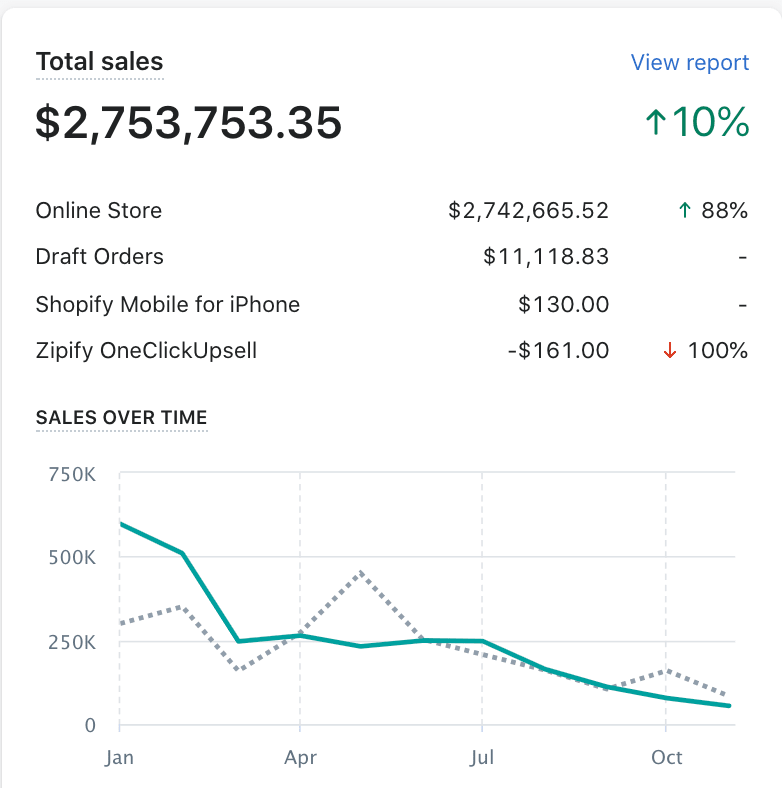Click the Total sales heading
Image resolution: width=782 pixels, height=788 pixels.
[x=99, y=62]
